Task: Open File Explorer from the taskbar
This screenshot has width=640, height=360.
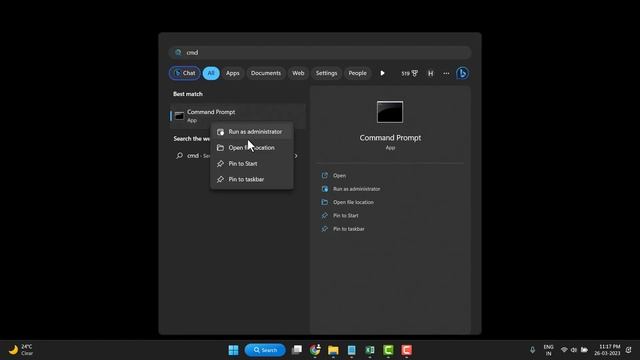Action: click(x=333, y=350)
